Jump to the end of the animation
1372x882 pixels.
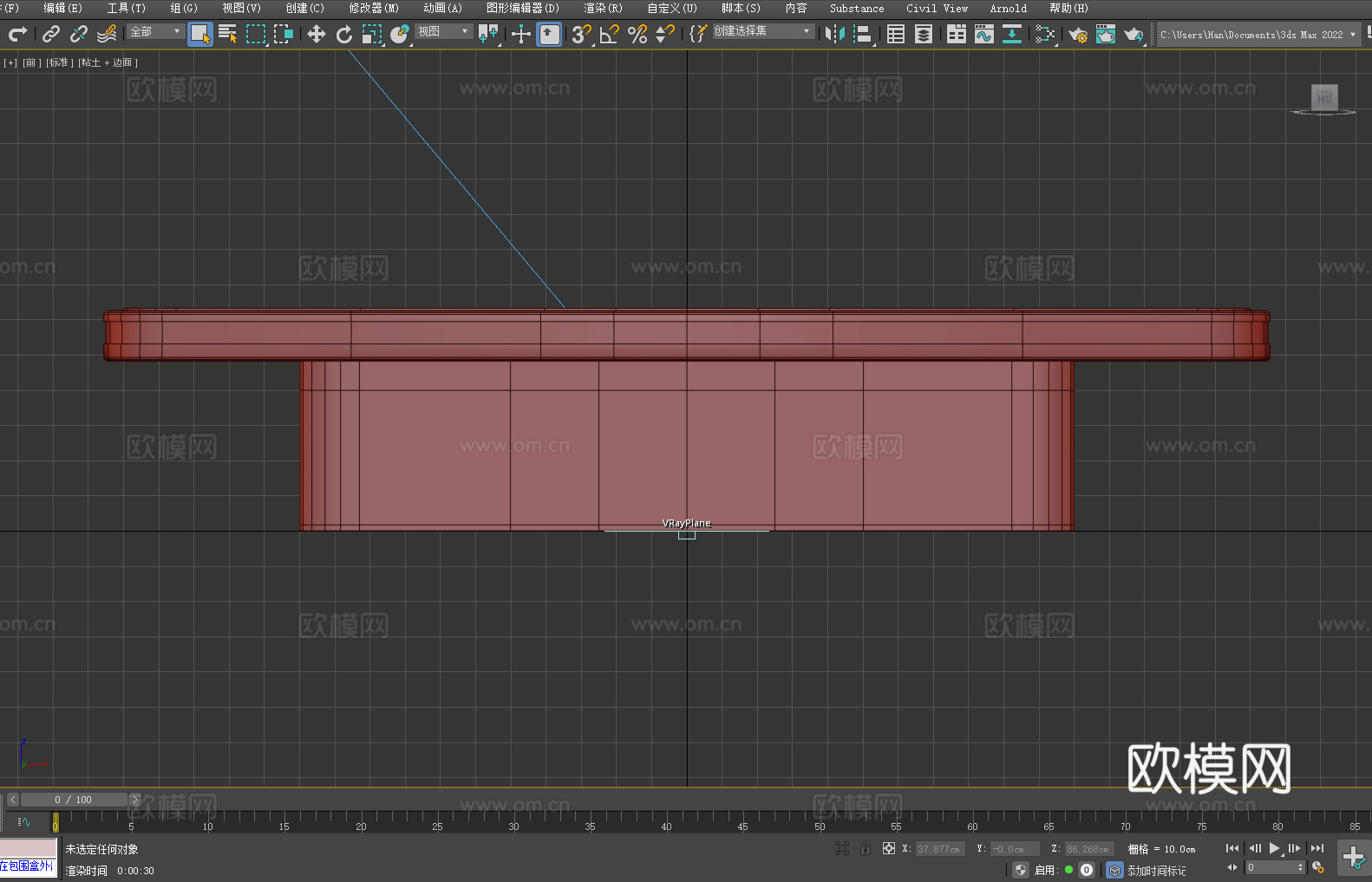point(1317,848)
